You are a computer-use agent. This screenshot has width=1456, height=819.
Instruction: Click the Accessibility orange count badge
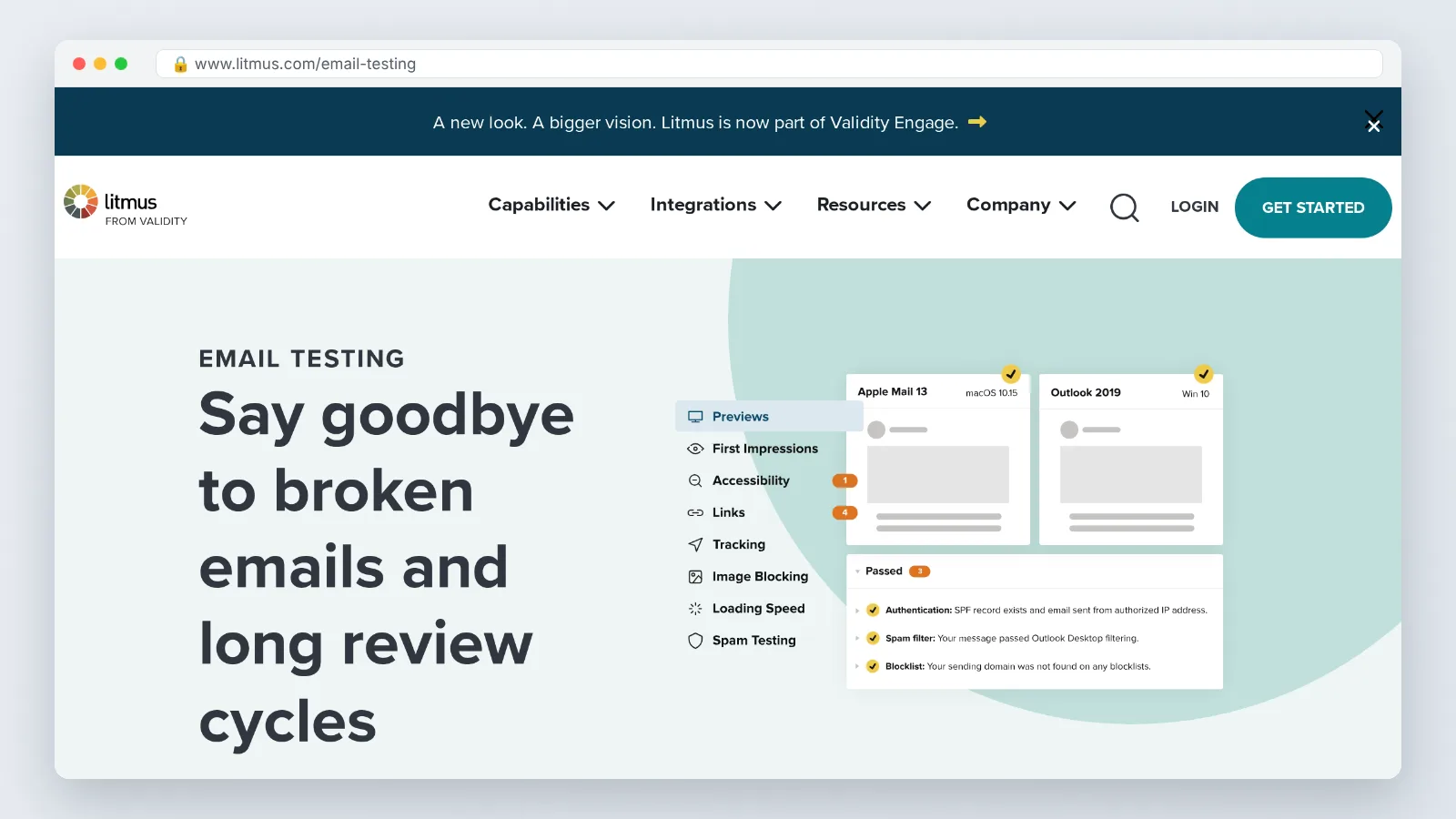(844, 480)
